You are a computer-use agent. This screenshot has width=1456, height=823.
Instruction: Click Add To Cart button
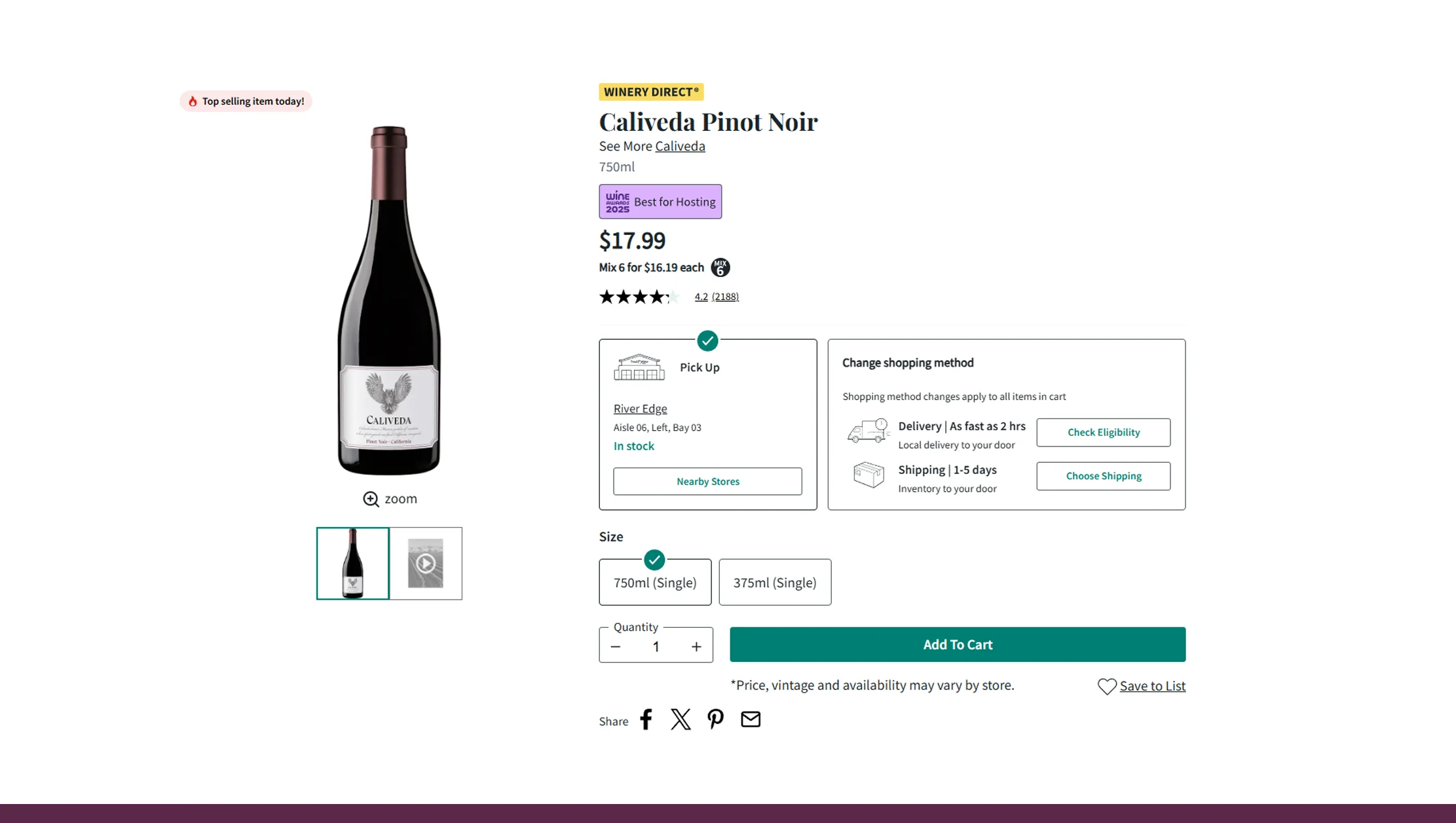click(x=958, y=644)
